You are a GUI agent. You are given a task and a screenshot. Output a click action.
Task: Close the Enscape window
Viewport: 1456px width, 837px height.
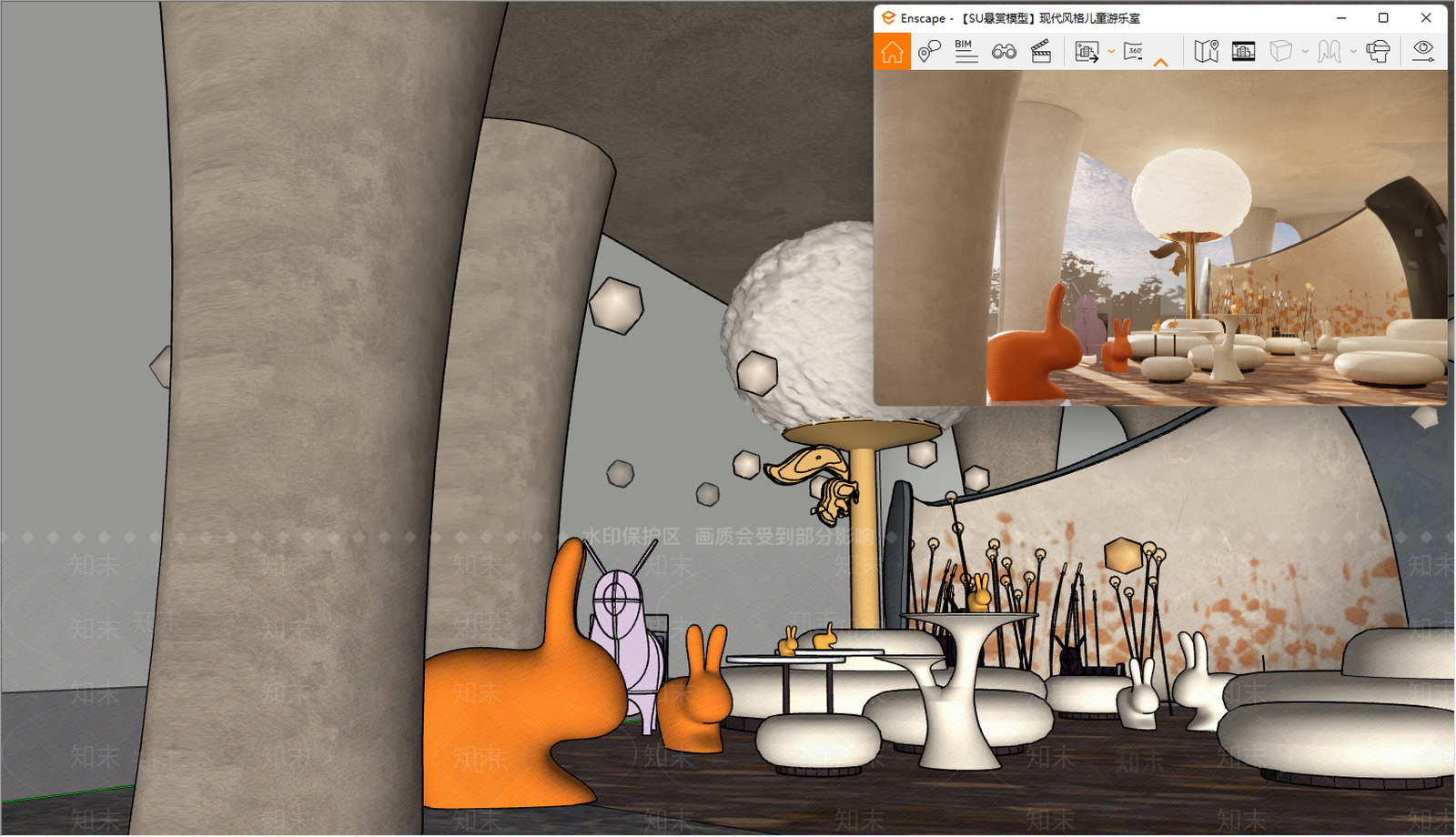1426,17
